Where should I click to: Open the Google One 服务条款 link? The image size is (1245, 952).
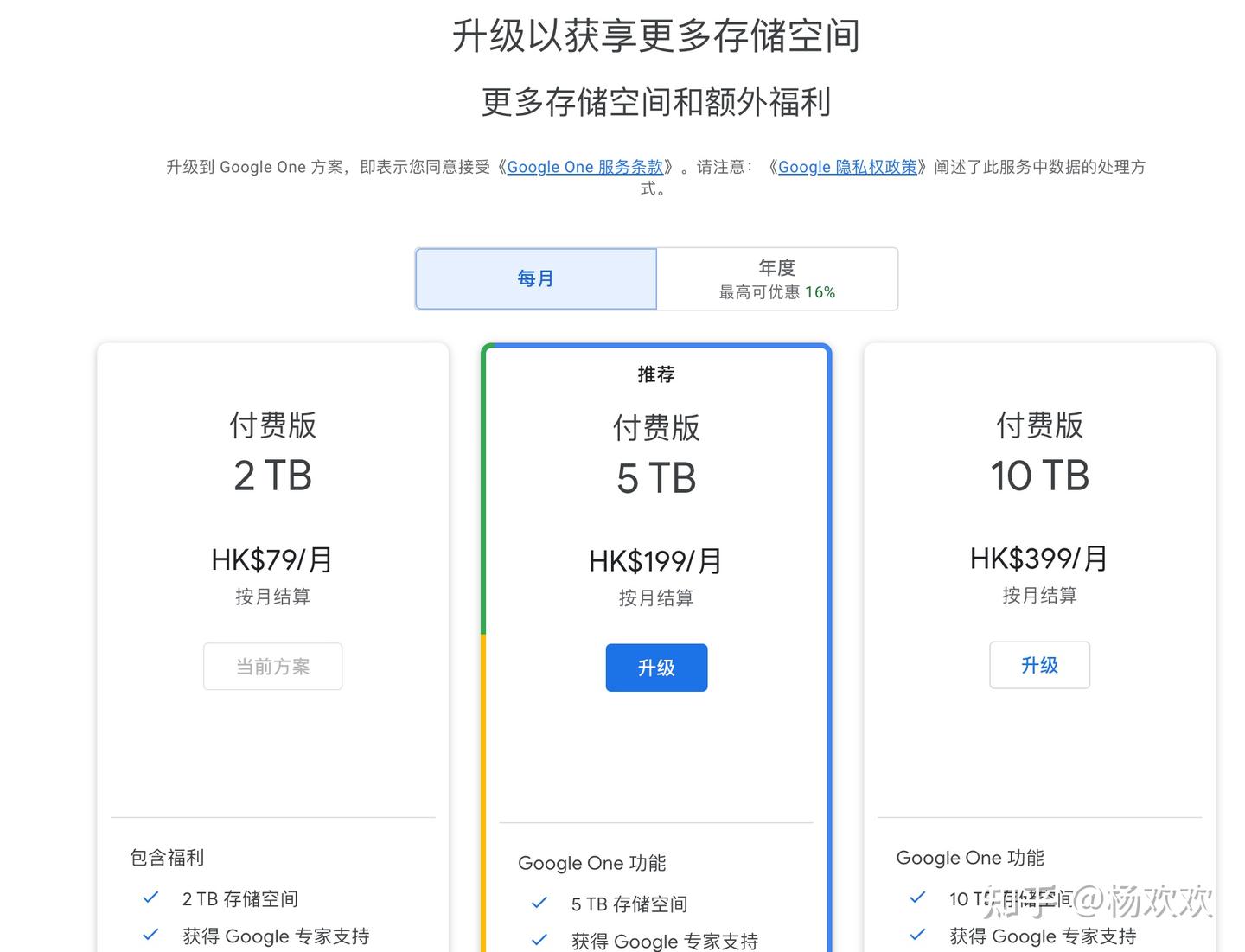[585, 167]
